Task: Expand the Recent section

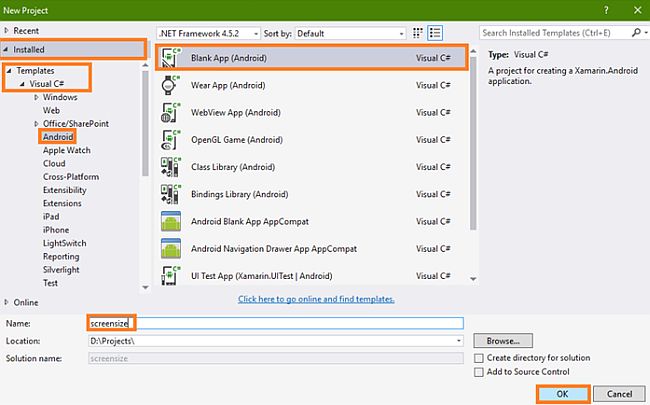Action: [6, 31]
